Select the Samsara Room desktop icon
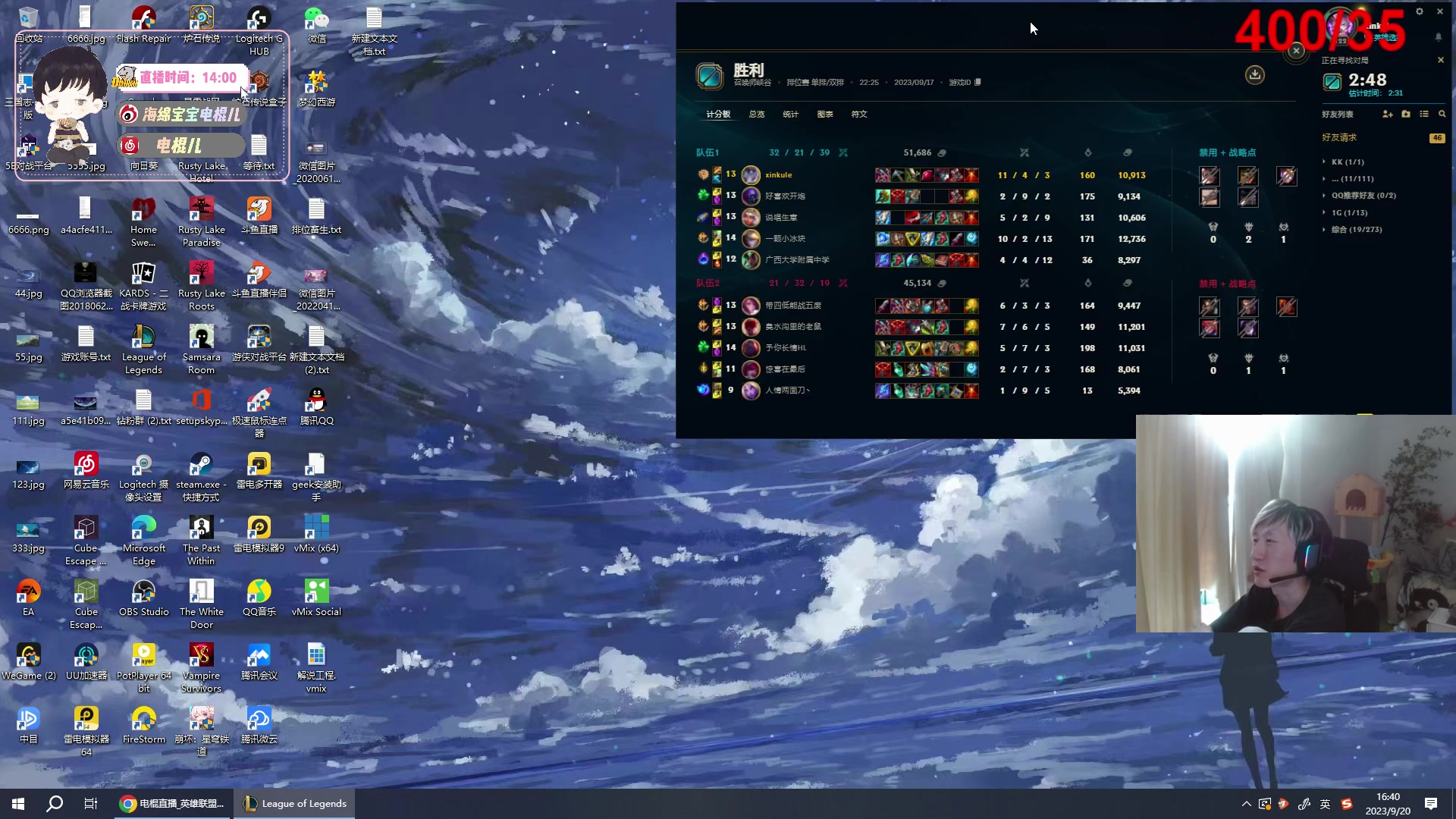The height and width of the screenshot is (819, 1456). coord(201,350)
